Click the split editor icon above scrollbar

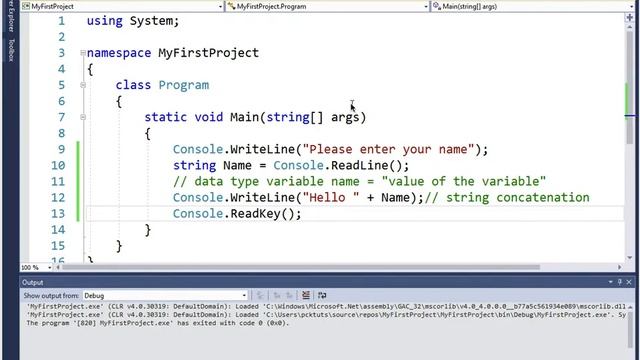click(x=629, y=17)
